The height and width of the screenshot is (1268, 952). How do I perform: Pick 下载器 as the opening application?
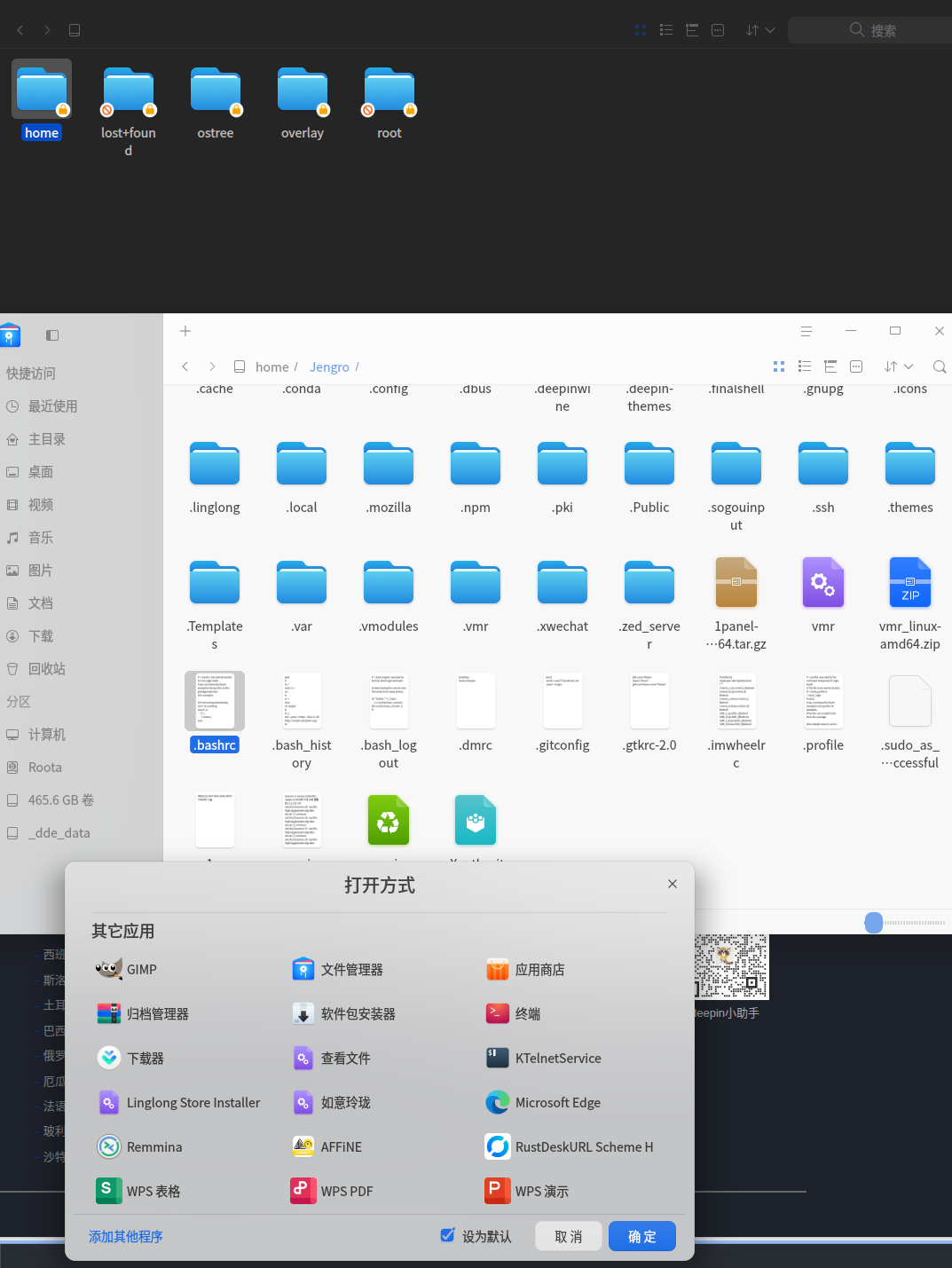tap(130, 1058)
